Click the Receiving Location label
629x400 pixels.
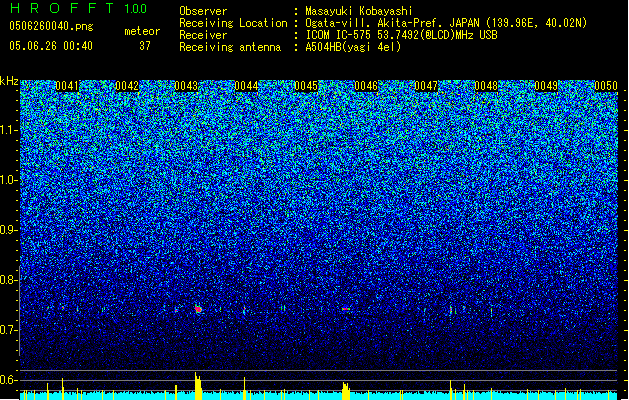click(233, 23)
